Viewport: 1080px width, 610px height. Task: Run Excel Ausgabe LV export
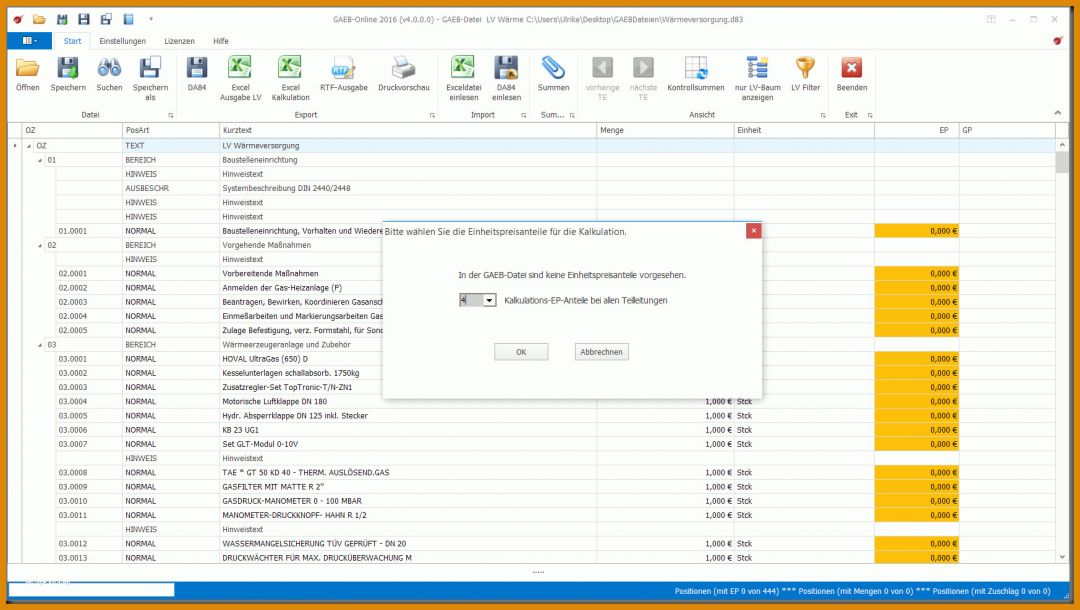click(240, 78)
